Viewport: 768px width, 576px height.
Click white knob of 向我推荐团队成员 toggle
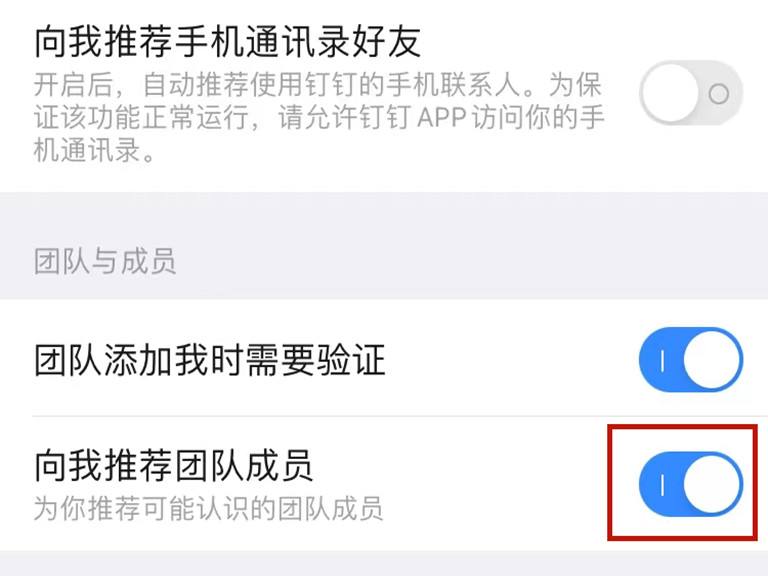pyautogui.click(x=713, y=485)
